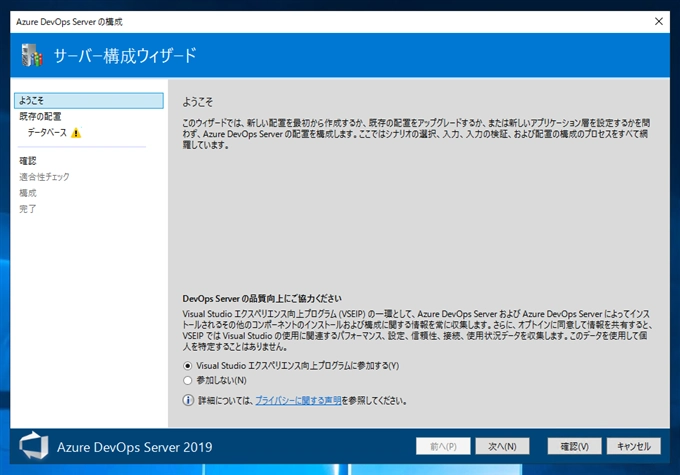
Task: Click the Azure DevOps logo in footer
Action: click(33, 446)
